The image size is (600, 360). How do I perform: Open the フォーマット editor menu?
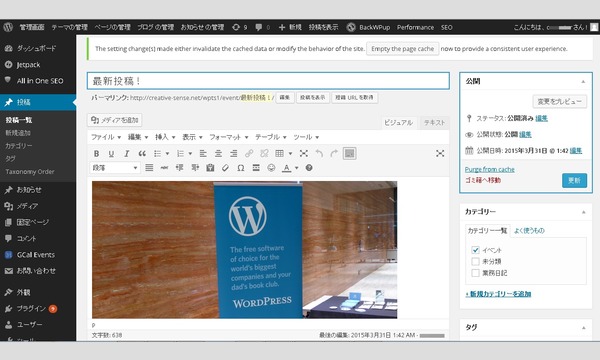coord(228,137)
